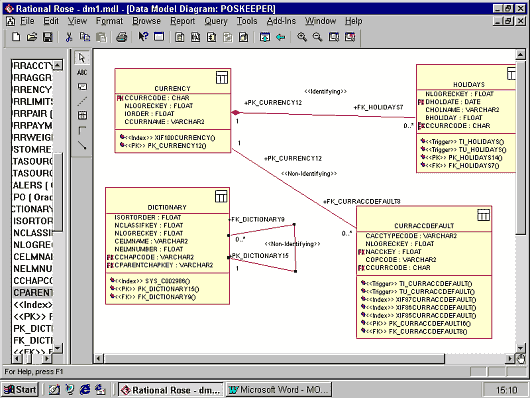Click the browser list scroll down arrow
Image resolution: width=530 pixels, height=398 pixels.
point(58,348)
